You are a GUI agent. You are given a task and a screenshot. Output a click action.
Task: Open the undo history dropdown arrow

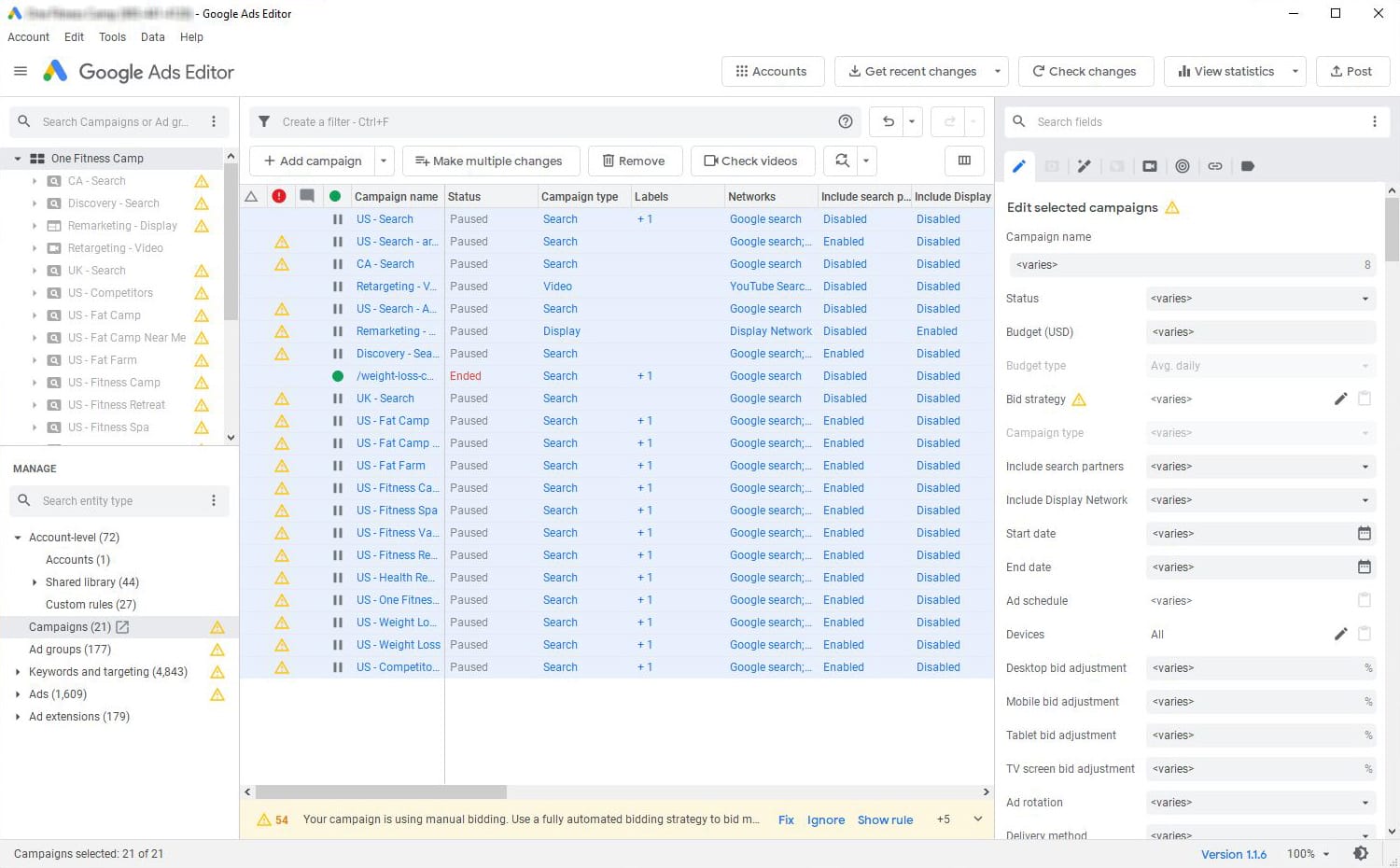pyautogui.click(x=912, y=121)
